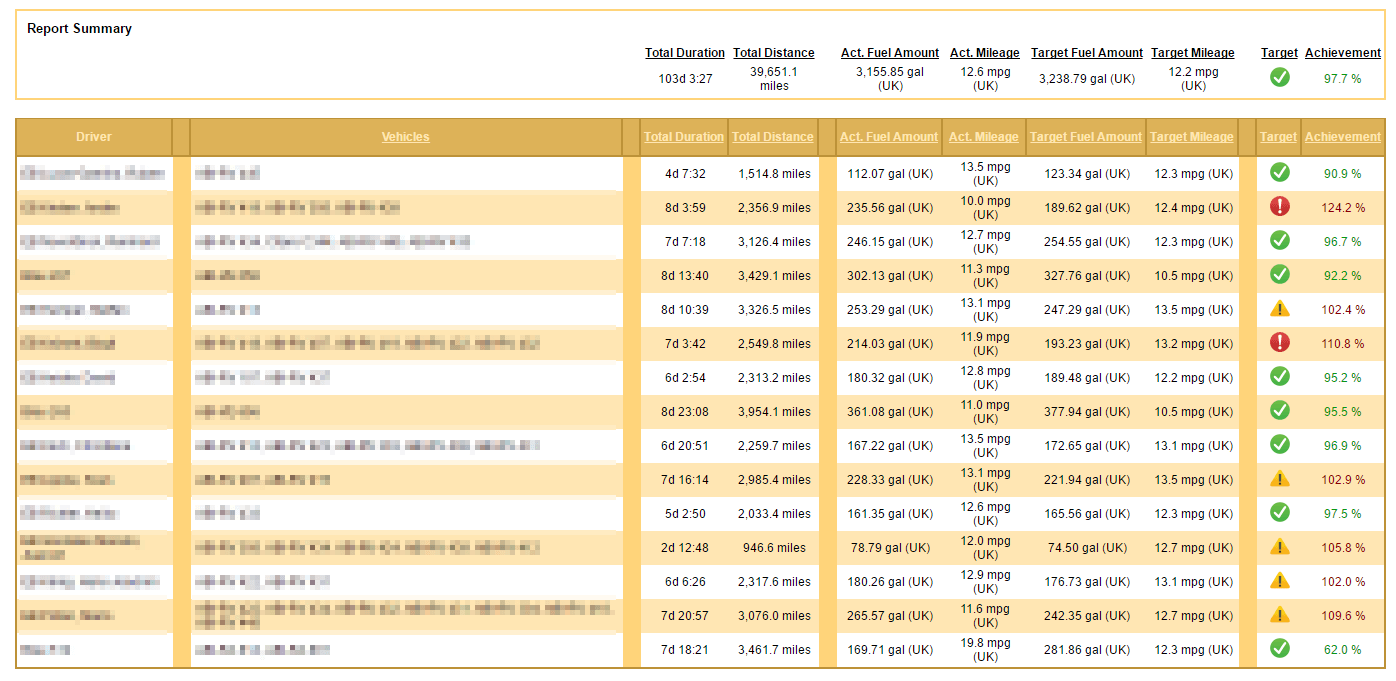Screen dimensions: 1396x681
Task: Select summary distance 39,651.1 miles
Action: tap(774, 79)
